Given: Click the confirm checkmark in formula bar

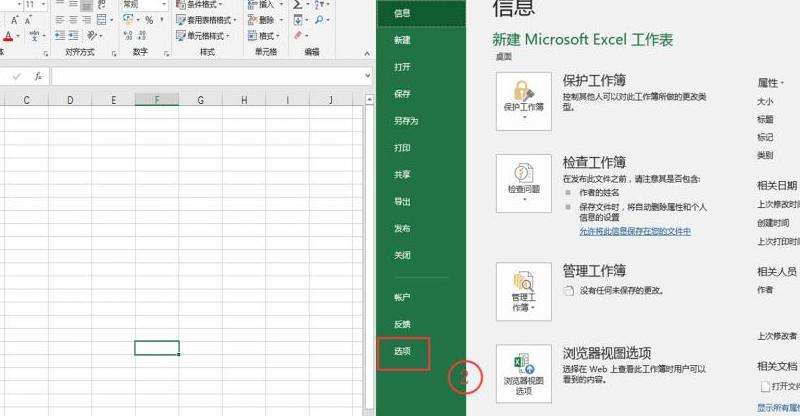Looking at the screenshot, I should [x=17, y=77].
